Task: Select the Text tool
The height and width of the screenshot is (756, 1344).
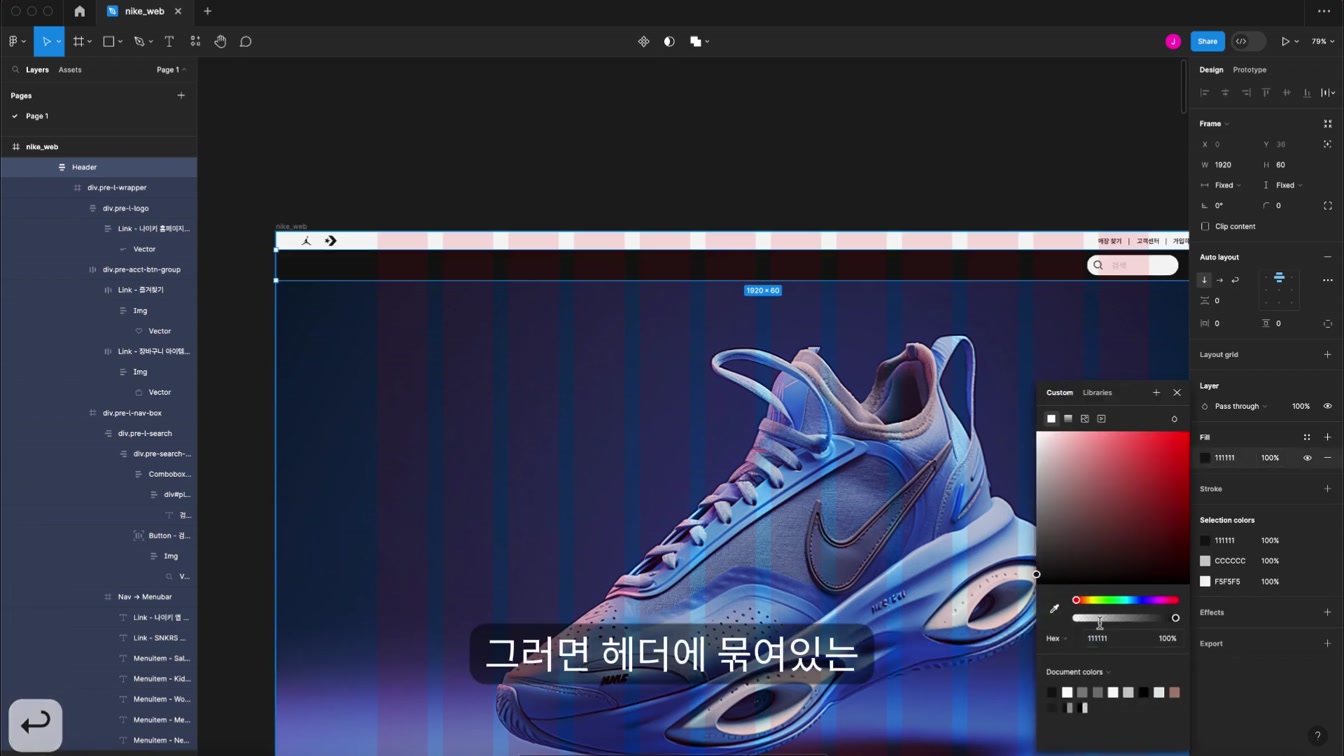Action: [x=169, y=41]
